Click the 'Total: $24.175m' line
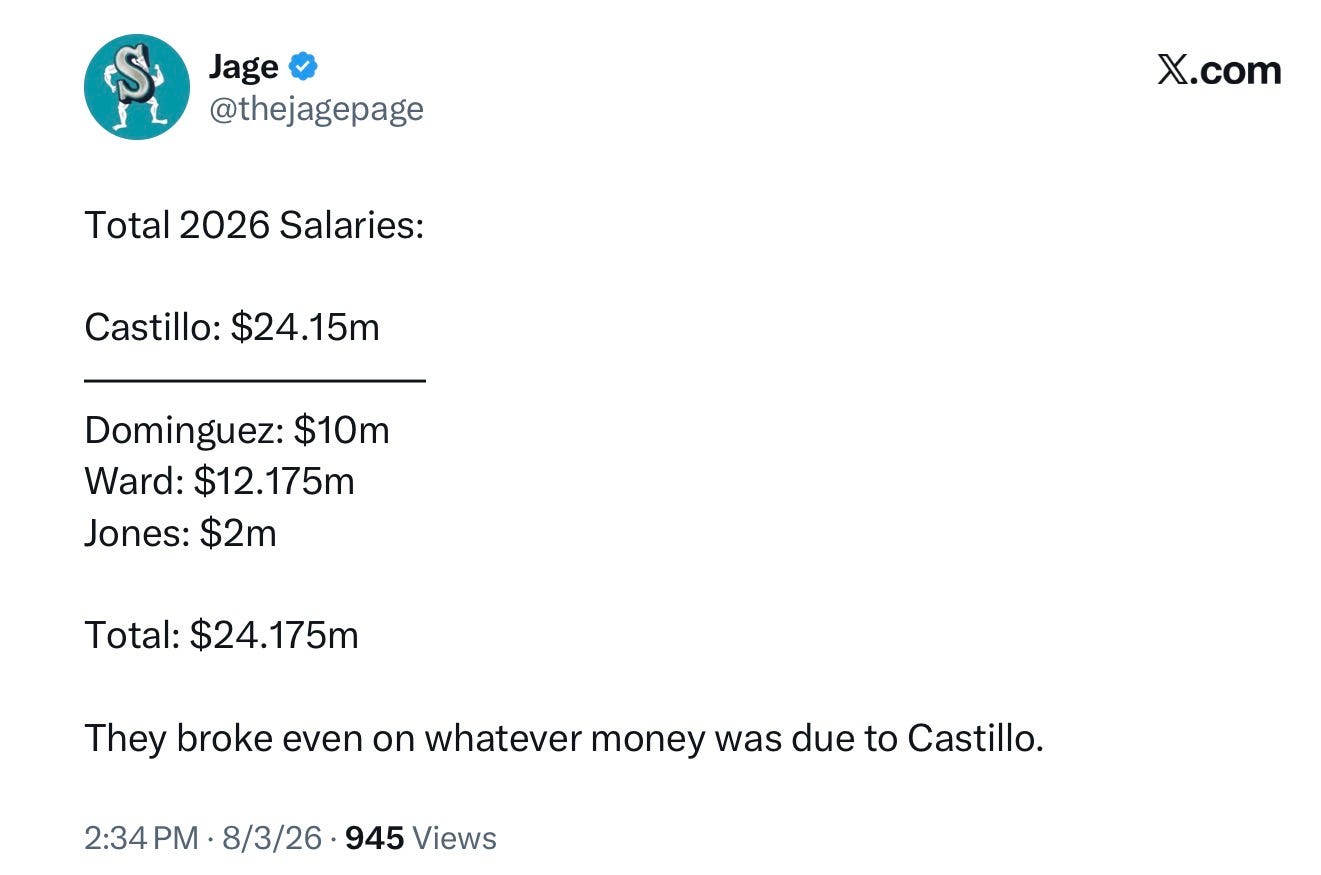The width and height of the screenshot is (1321, 875). [x=221, y=635]
